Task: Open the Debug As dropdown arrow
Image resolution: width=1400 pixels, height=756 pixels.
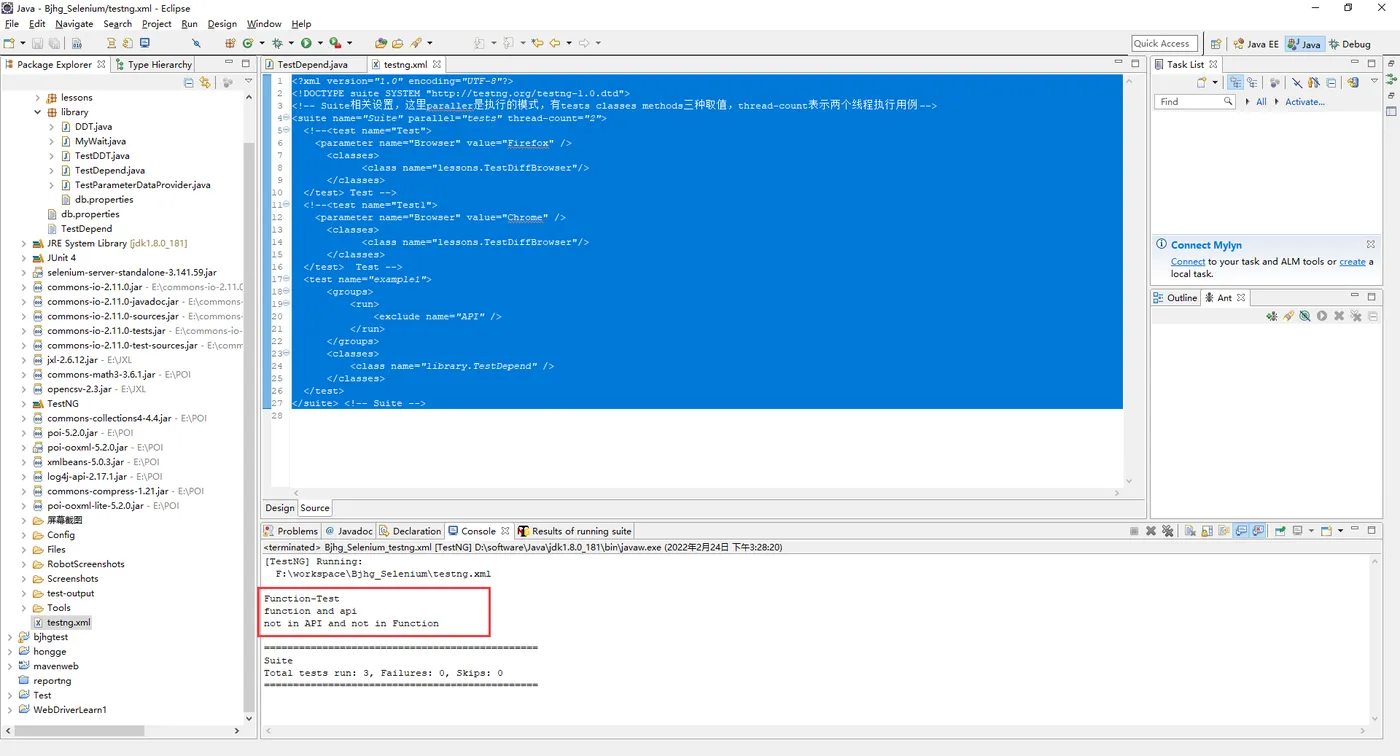Action: [290, 43]
